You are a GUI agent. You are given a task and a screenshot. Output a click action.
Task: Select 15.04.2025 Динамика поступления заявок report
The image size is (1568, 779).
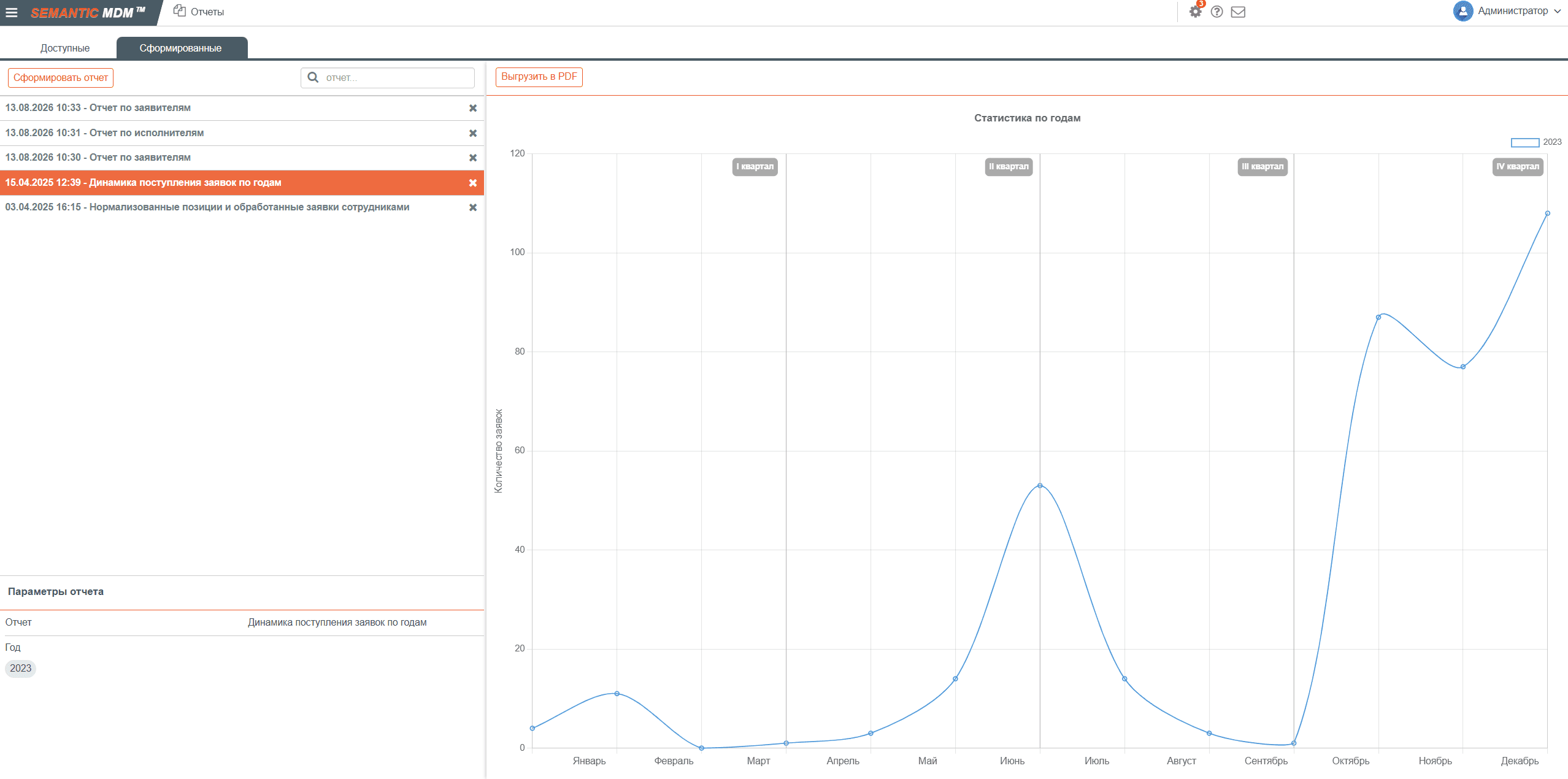(x=242, y=183)
